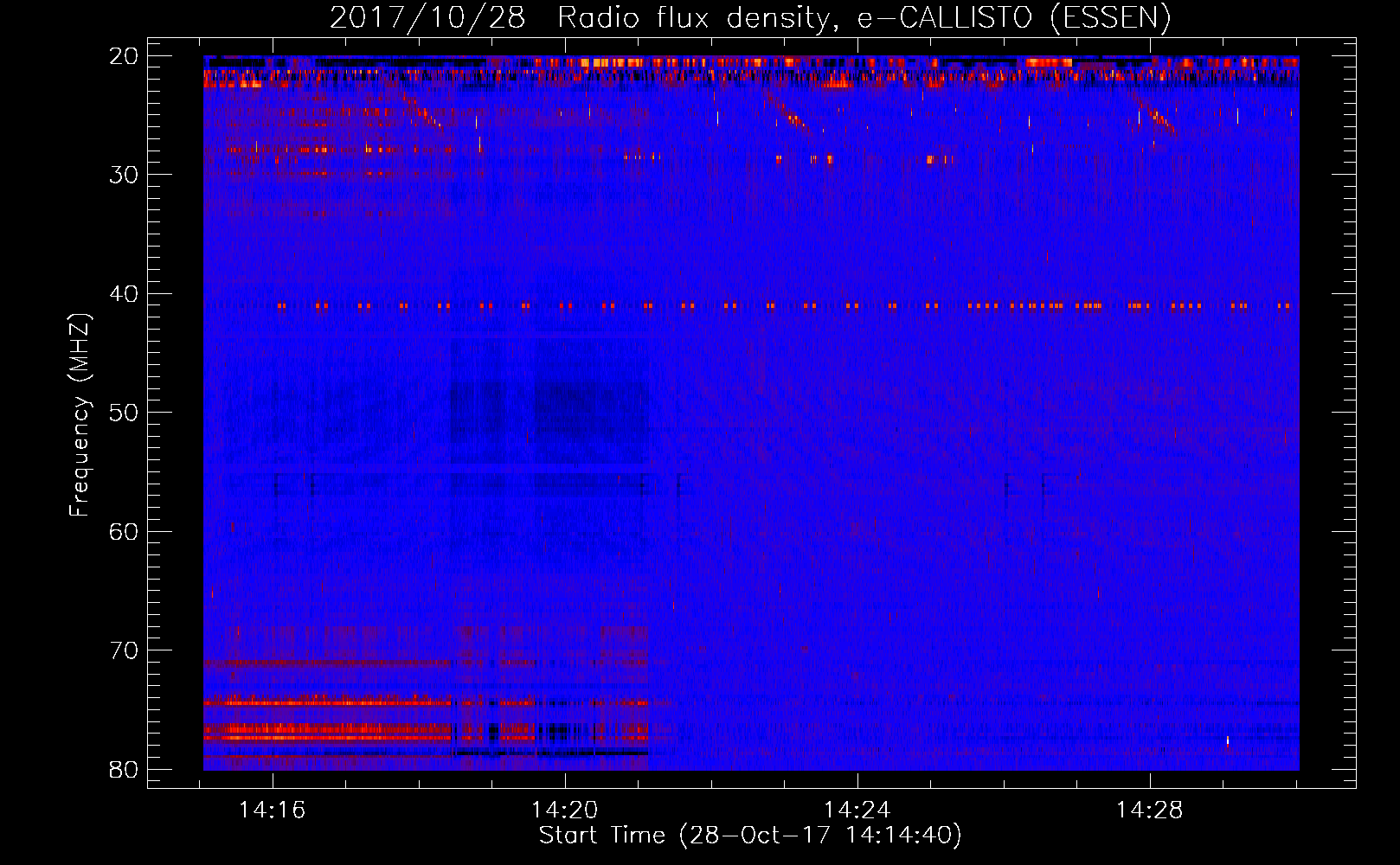1400x865 pixels.
Task: Click the 'e-CALLISTO (ESSEN)' title text
Action: click(1014, 17)
